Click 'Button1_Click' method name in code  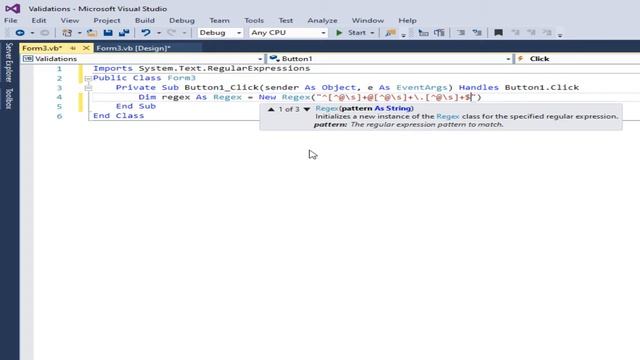[x=222, y=87]
